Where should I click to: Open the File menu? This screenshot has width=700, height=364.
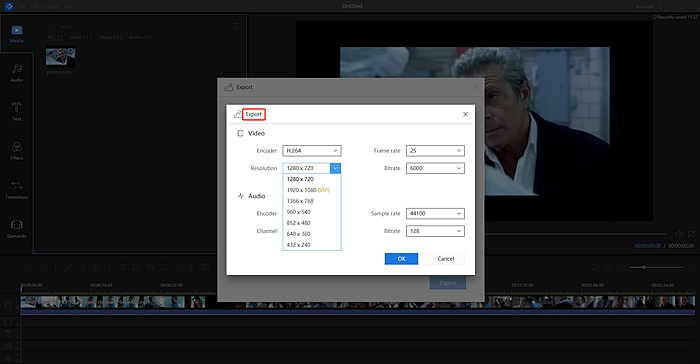21,7
